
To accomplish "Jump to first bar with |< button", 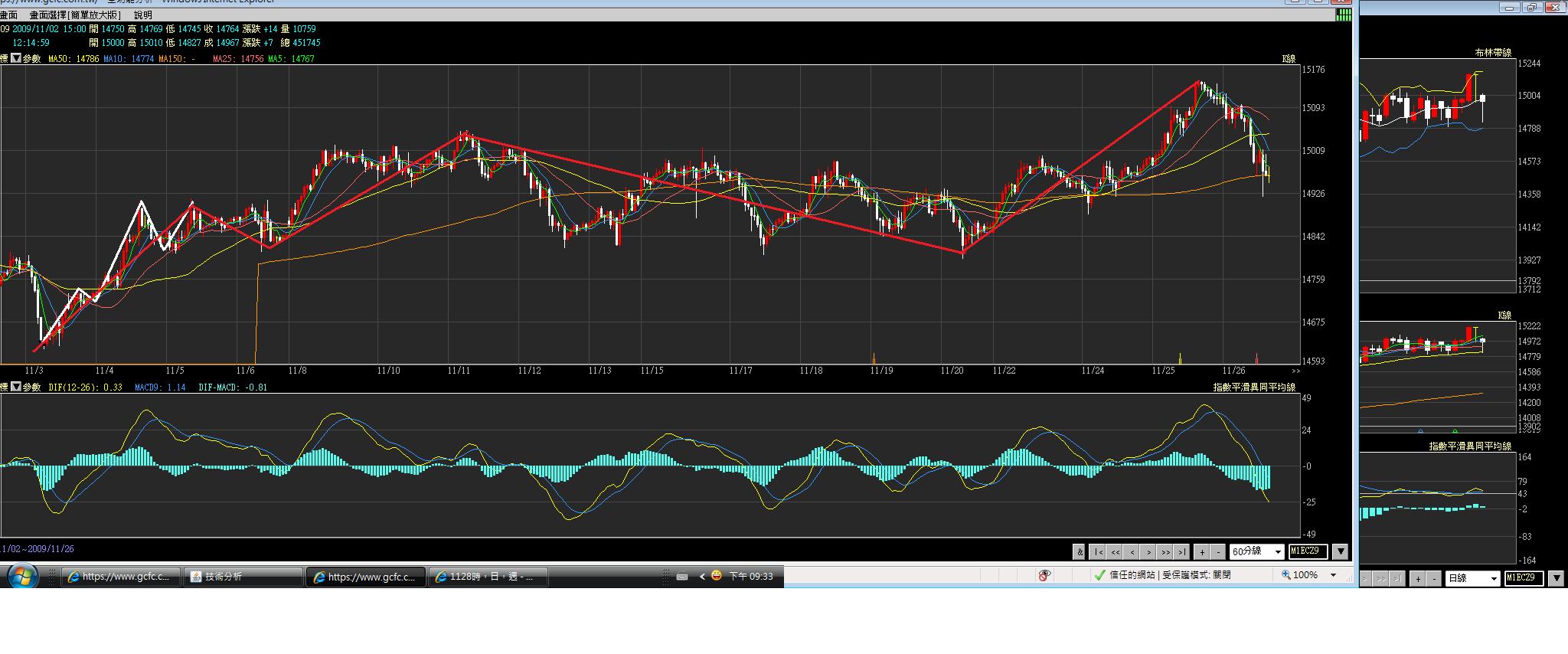I will coord(1098,551).
